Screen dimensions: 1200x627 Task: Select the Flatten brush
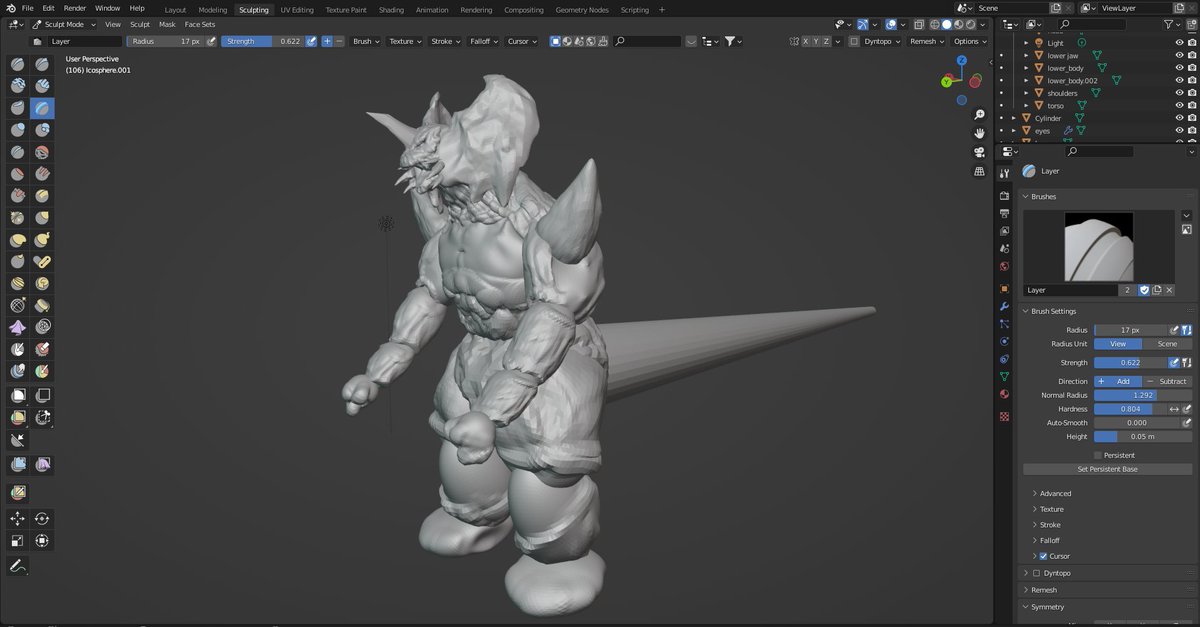18,174
